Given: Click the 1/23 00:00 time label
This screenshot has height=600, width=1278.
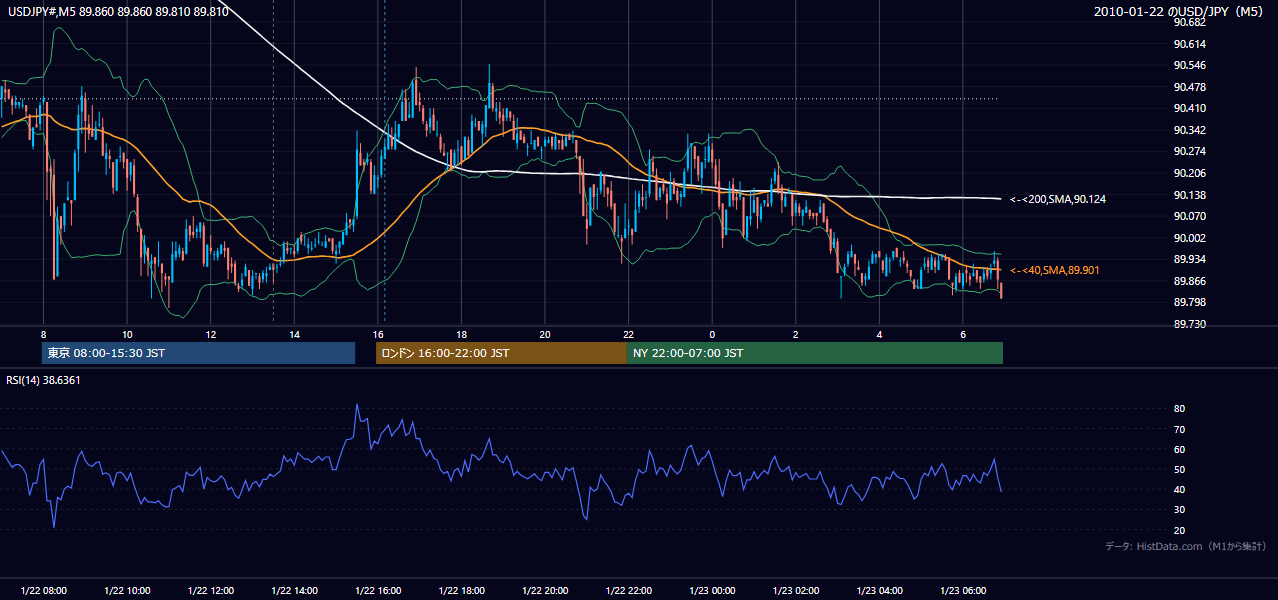Looking at the screenshot, I should coord(712,591).
